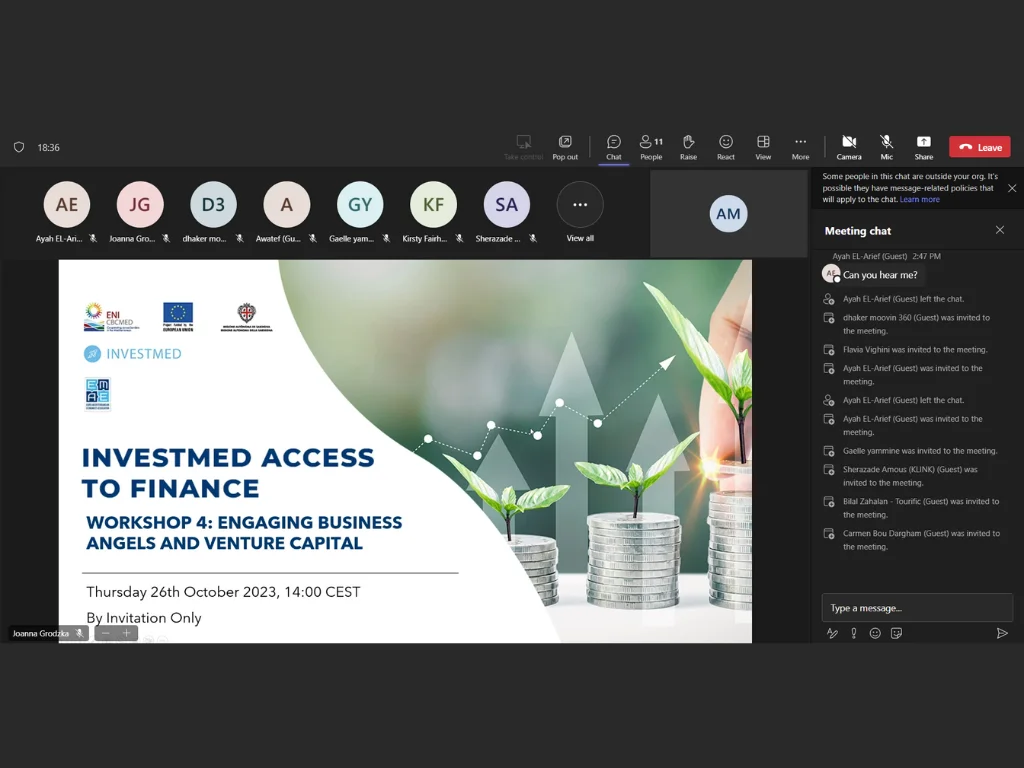The height and width of the screenshot is (768, 1024).
Task: Open the More actions menu
Action: coord(800,146)
